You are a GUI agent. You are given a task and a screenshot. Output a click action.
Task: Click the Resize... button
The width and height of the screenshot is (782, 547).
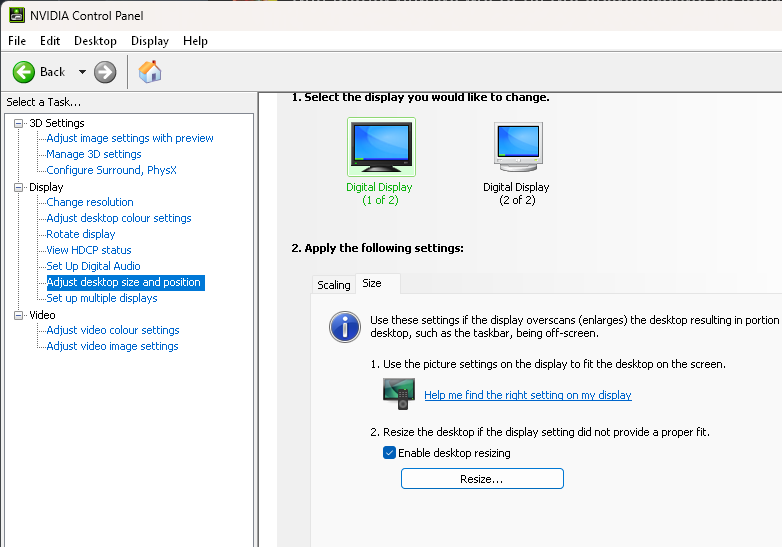482,479
